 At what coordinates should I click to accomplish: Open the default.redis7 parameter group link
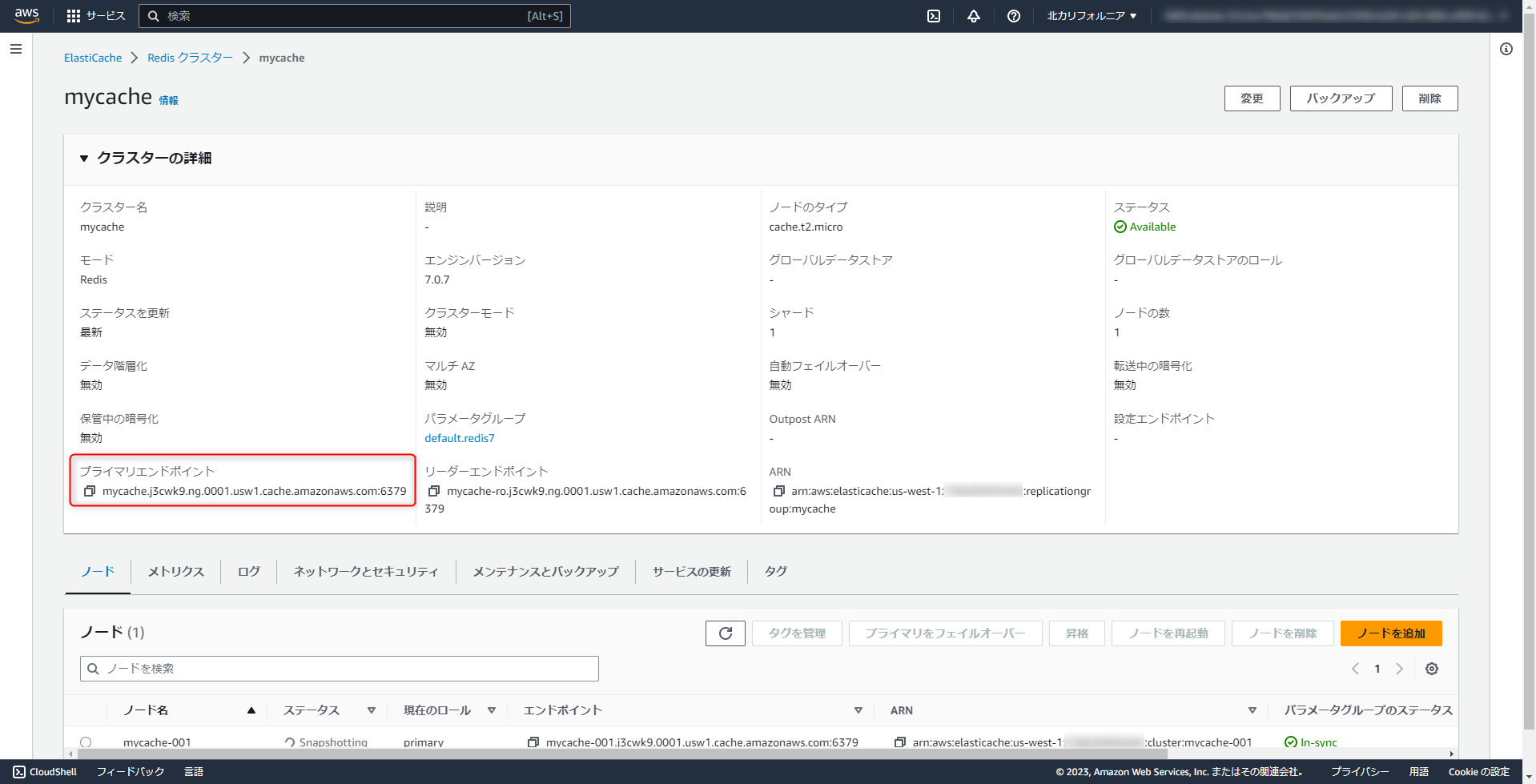(x=459, y=438)
